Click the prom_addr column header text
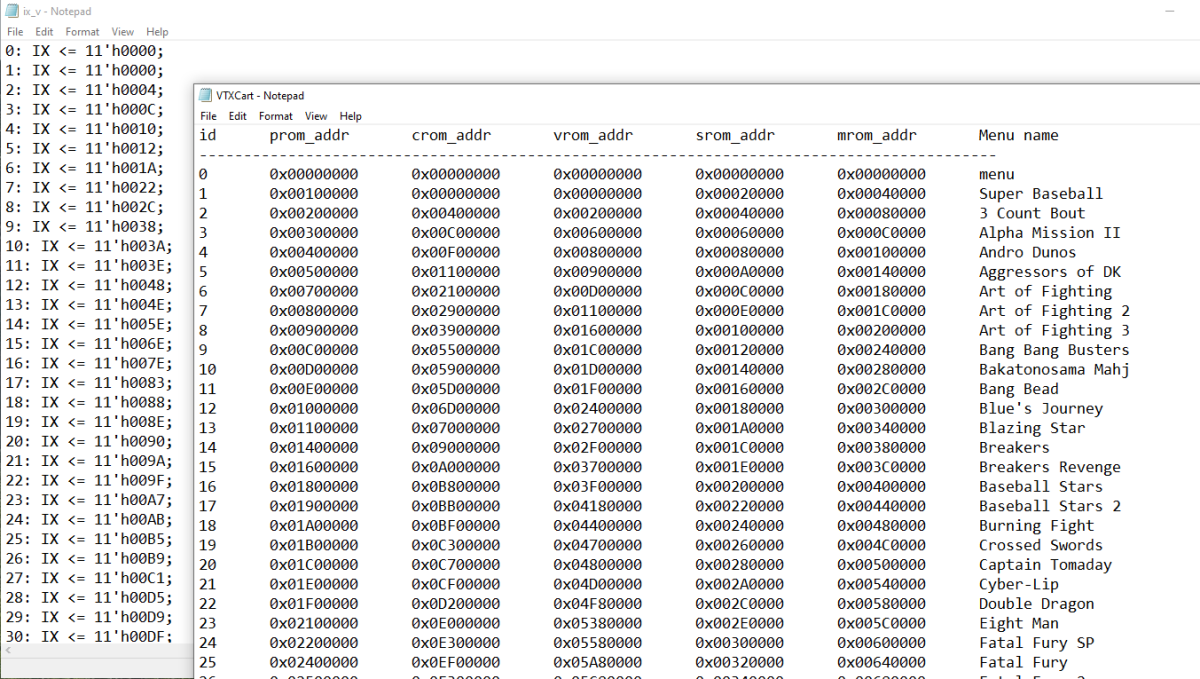Viewport: 1200px width, 679px height. coord(309,135)
